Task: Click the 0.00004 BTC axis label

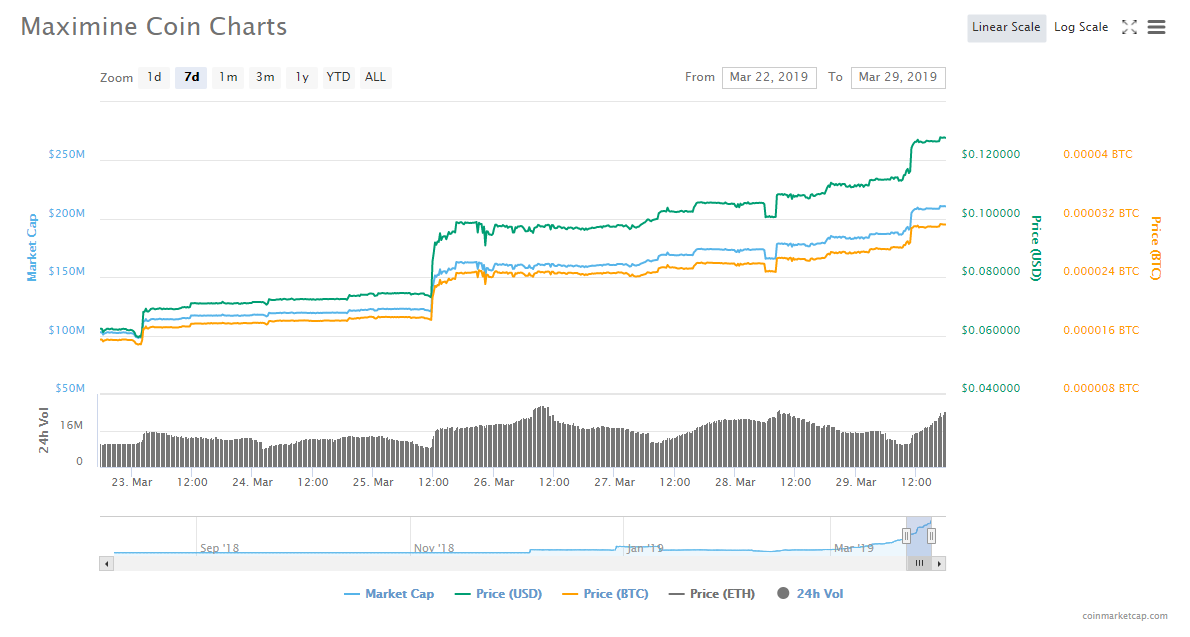Action: [1097, 154]
